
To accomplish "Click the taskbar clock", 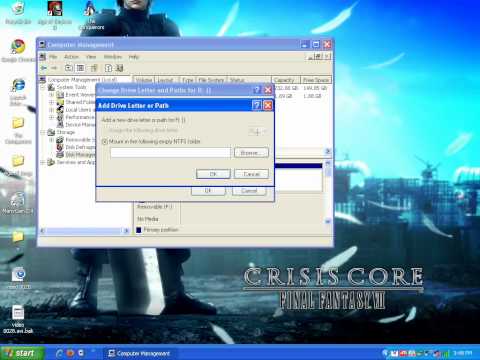I will click(x=462, y=353).
